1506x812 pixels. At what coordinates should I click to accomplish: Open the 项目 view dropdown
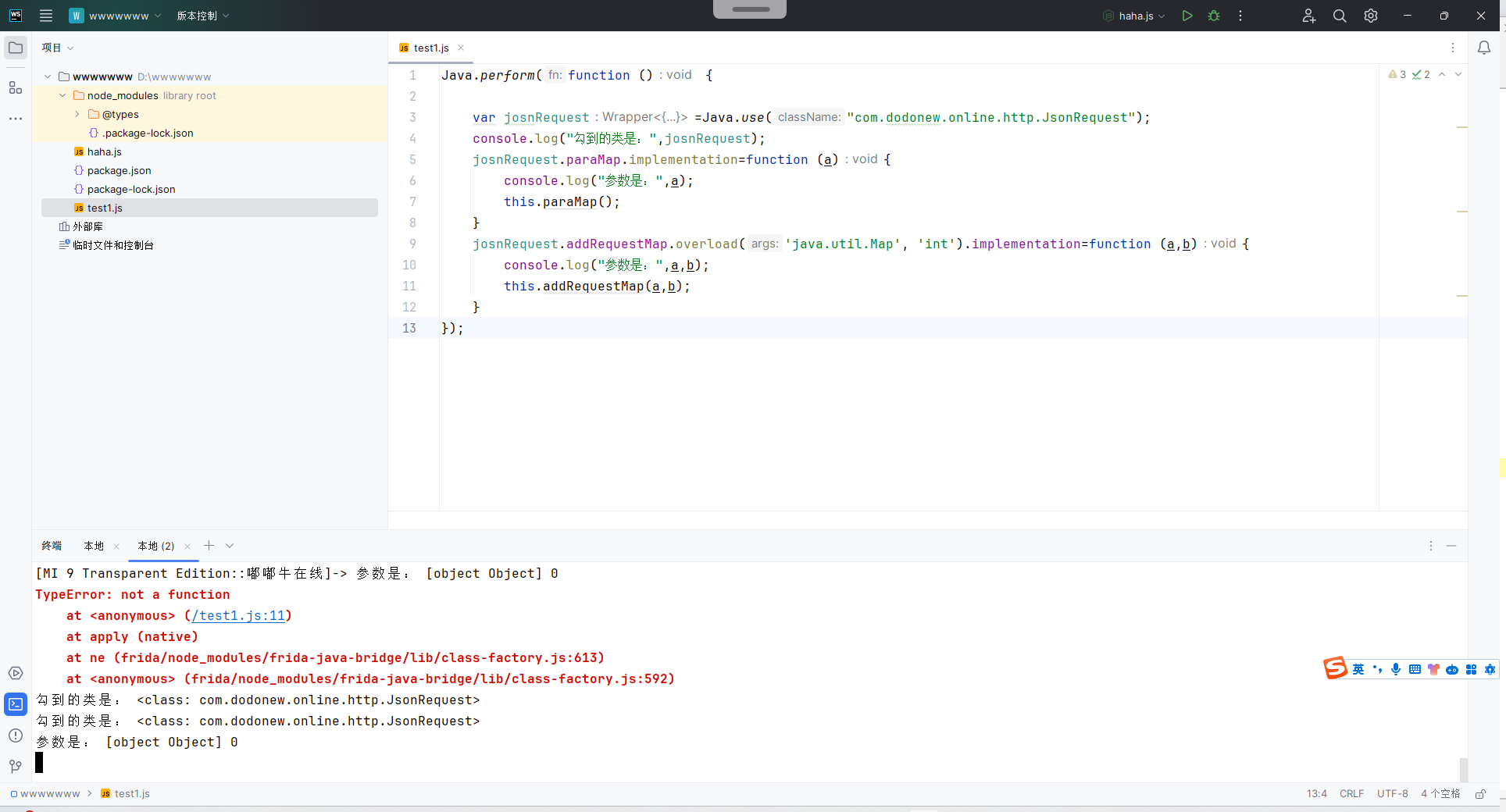point(58,48)
